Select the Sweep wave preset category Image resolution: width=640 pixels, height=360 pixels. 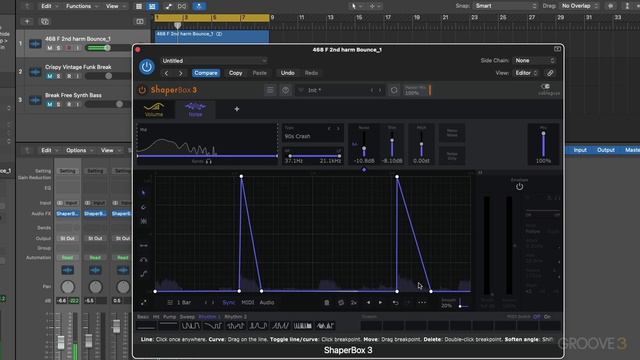point(187,317)
